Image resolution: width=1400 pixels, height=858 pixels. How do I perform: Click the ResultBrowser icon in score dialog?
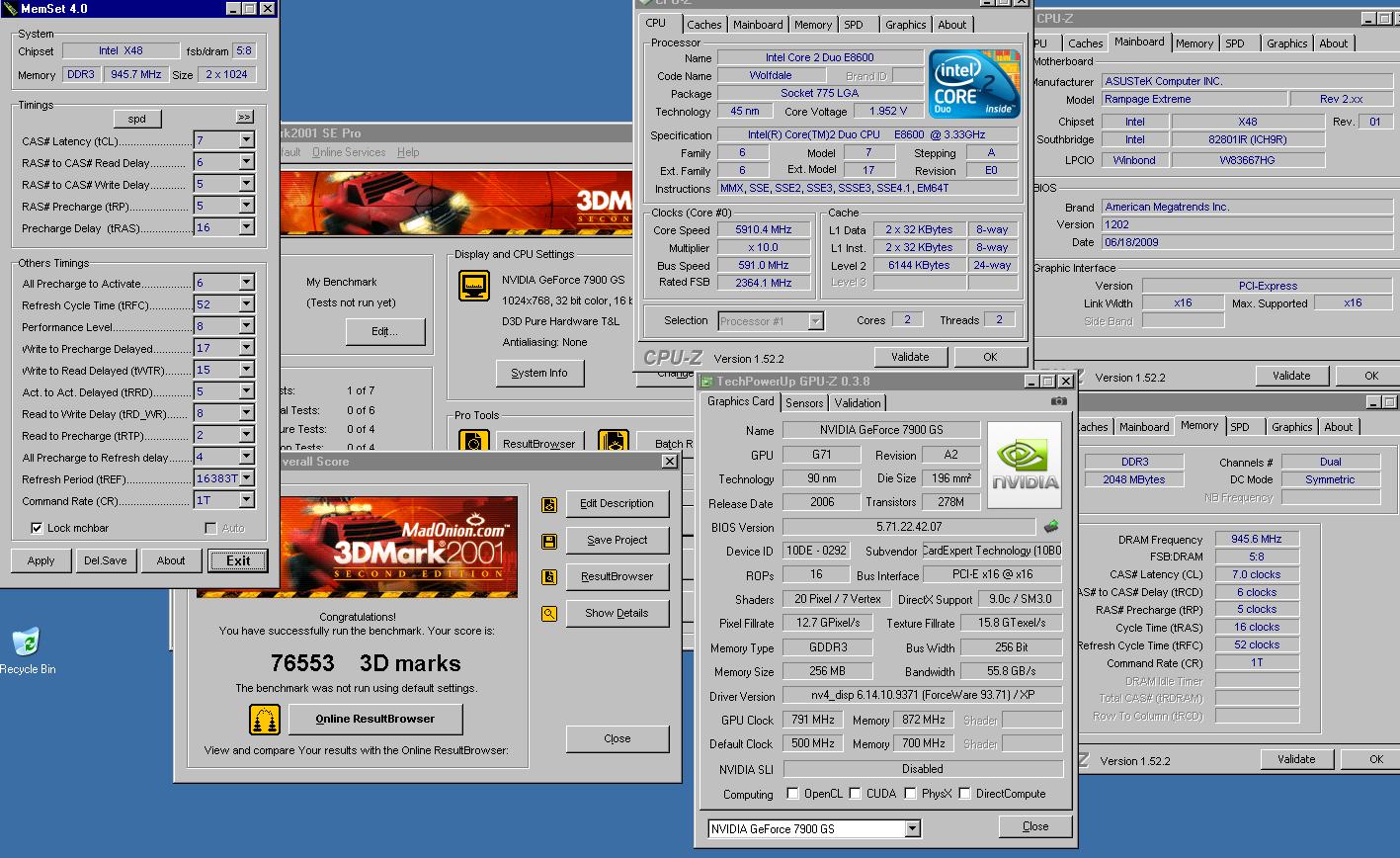[x=549, y=577]
